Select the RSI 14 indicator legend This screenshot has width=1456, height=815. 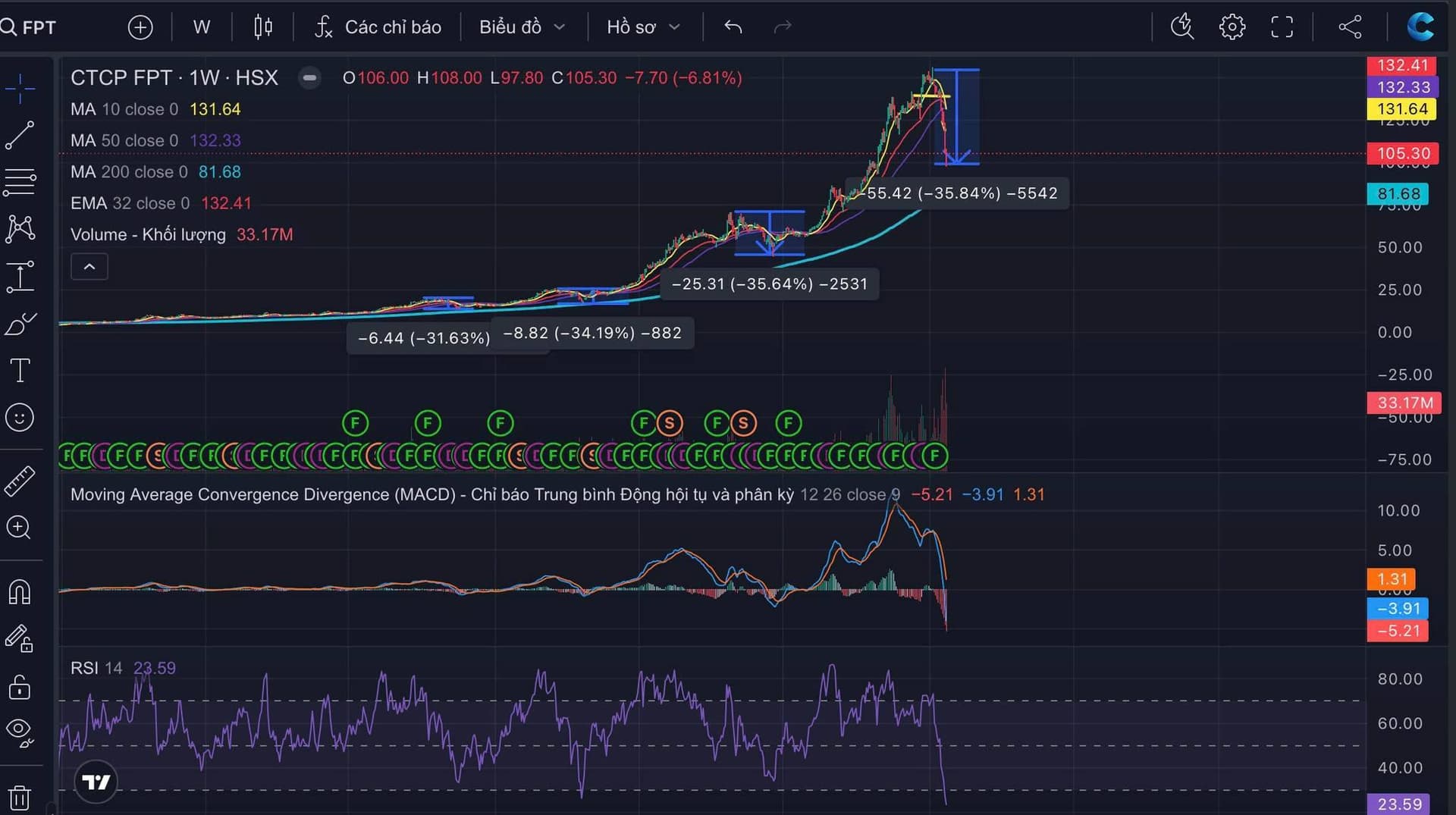coord(123,668)
